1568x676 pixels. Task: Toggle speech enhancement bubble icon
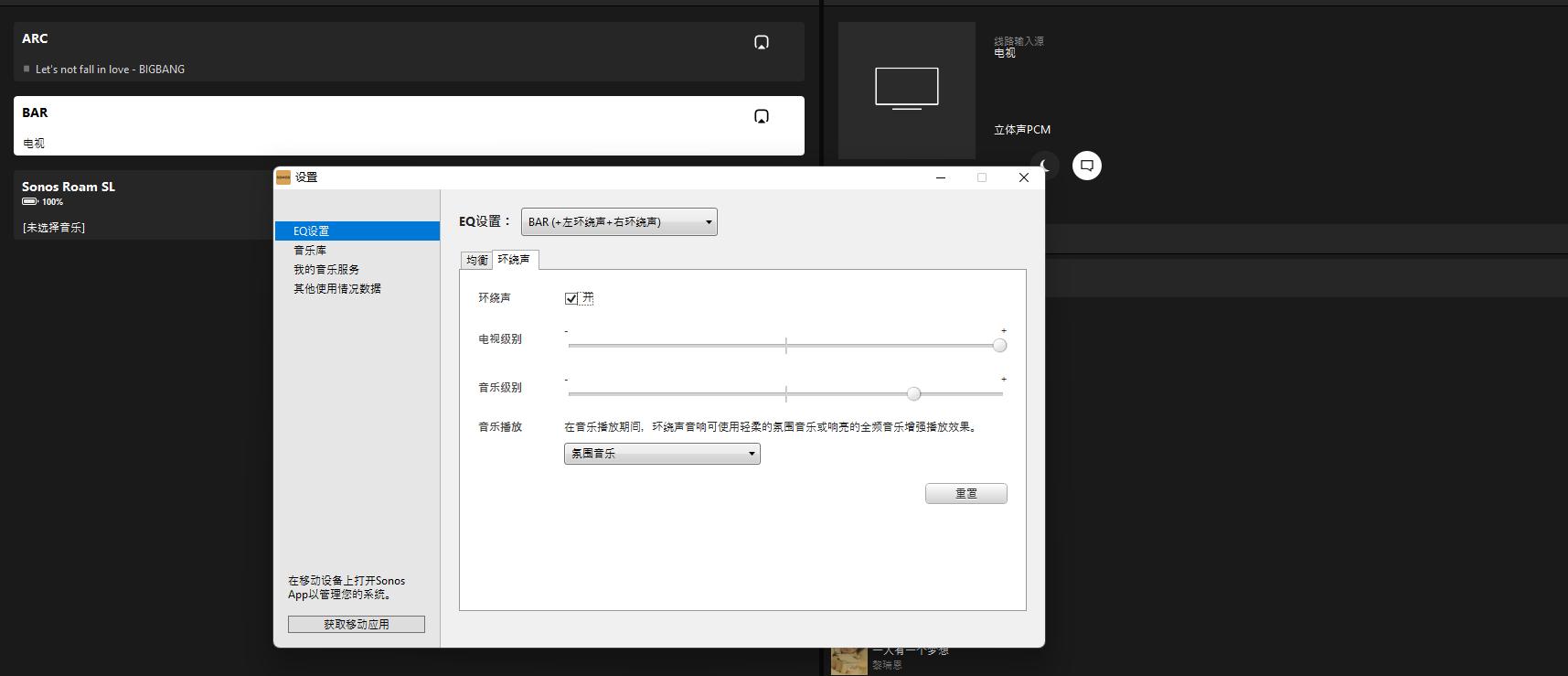pos(1086,166)
